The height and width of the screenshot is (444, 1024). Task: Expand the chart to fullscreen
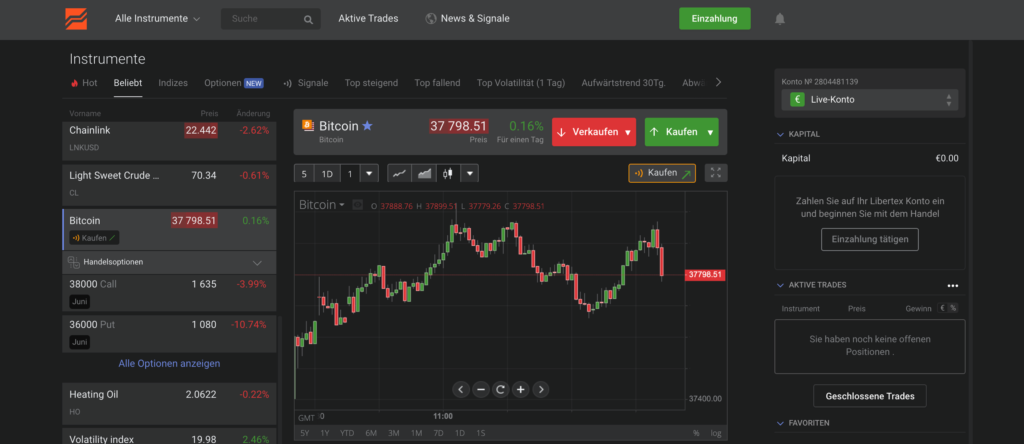point(716,173)
